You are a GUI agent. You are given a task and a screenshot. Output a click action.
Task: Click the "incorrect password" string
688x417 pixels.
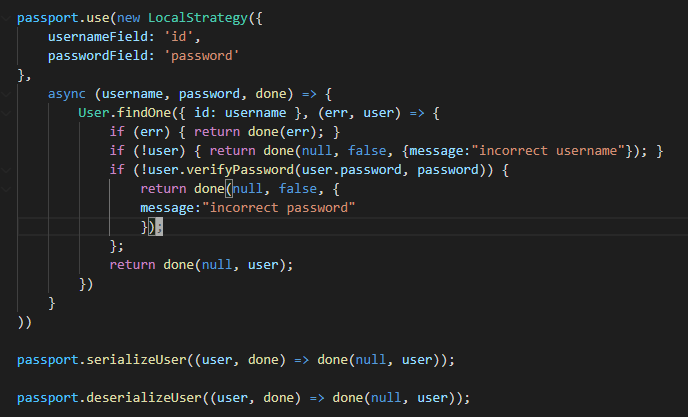(x=278, y=208)
